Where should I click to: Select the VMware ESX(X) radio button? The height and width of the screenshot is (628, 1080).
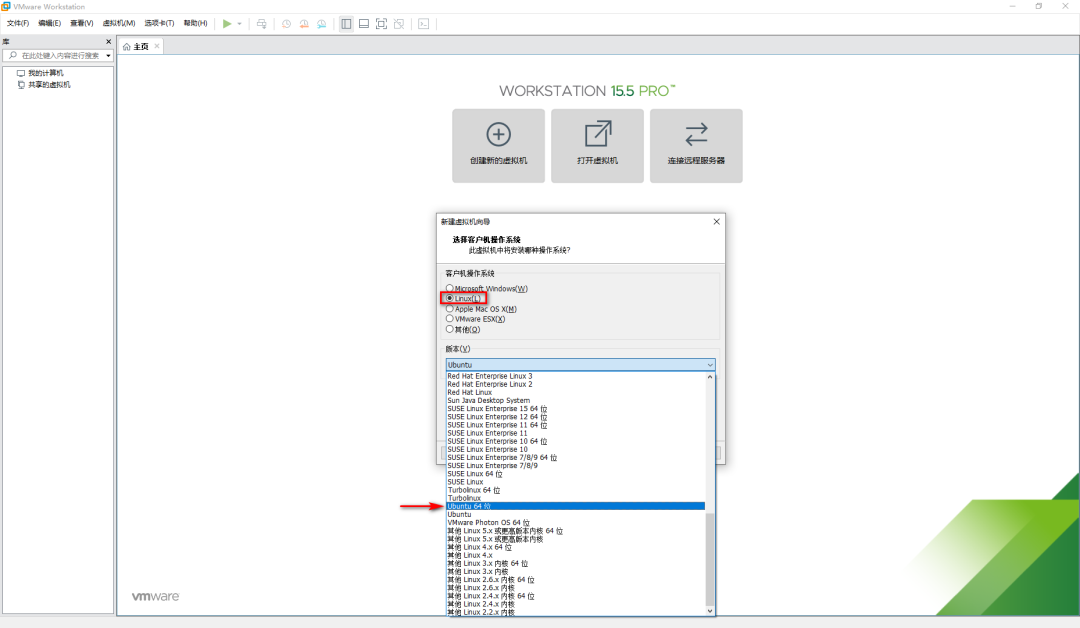pyautogui.click(x=450, y=319)
